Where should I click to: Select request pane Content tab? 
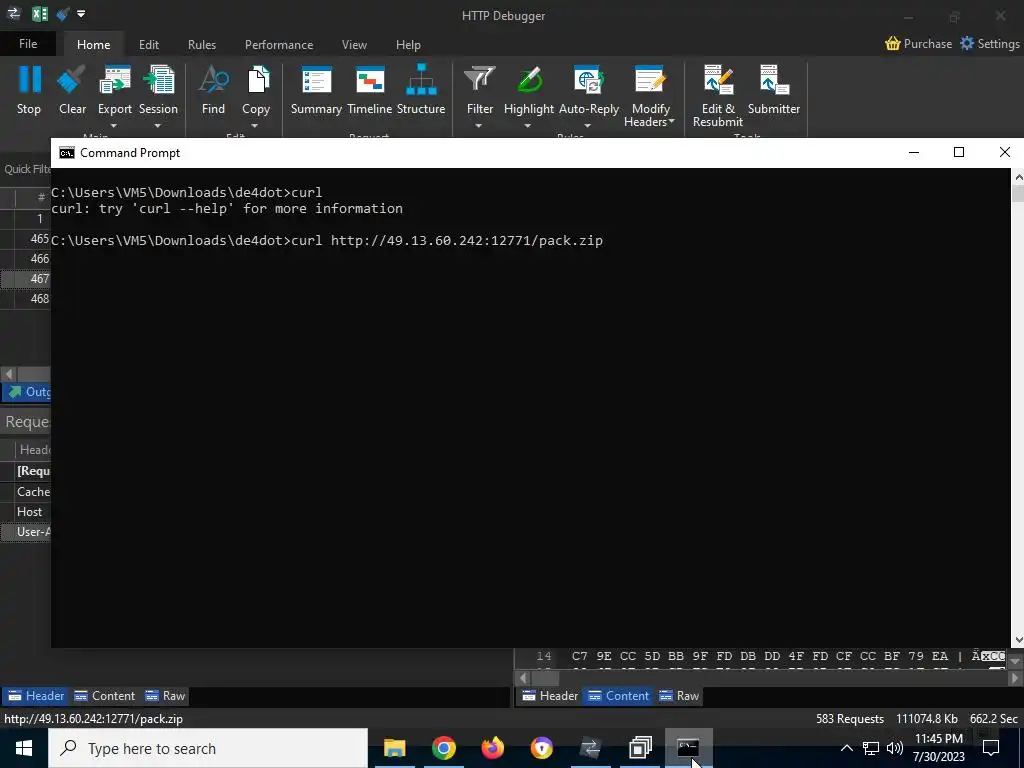pyautogui.click(x=104, y=696)
